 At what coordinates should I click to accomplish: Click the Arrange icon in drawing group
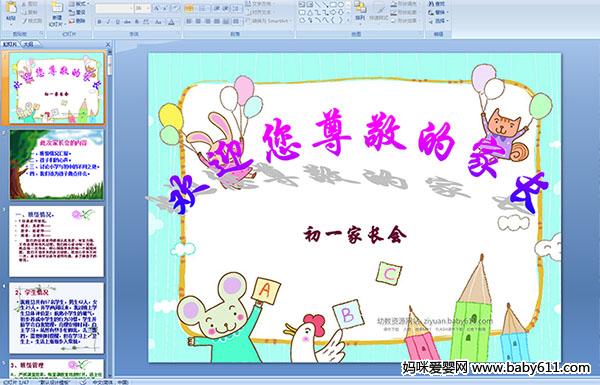coord(360,11)
